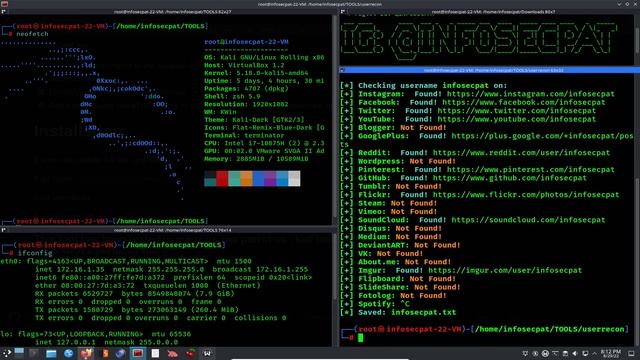The image size is (640, 360).
Task: Click the green cursor at the userrecon prompt
Action: [x=360, y=338]
